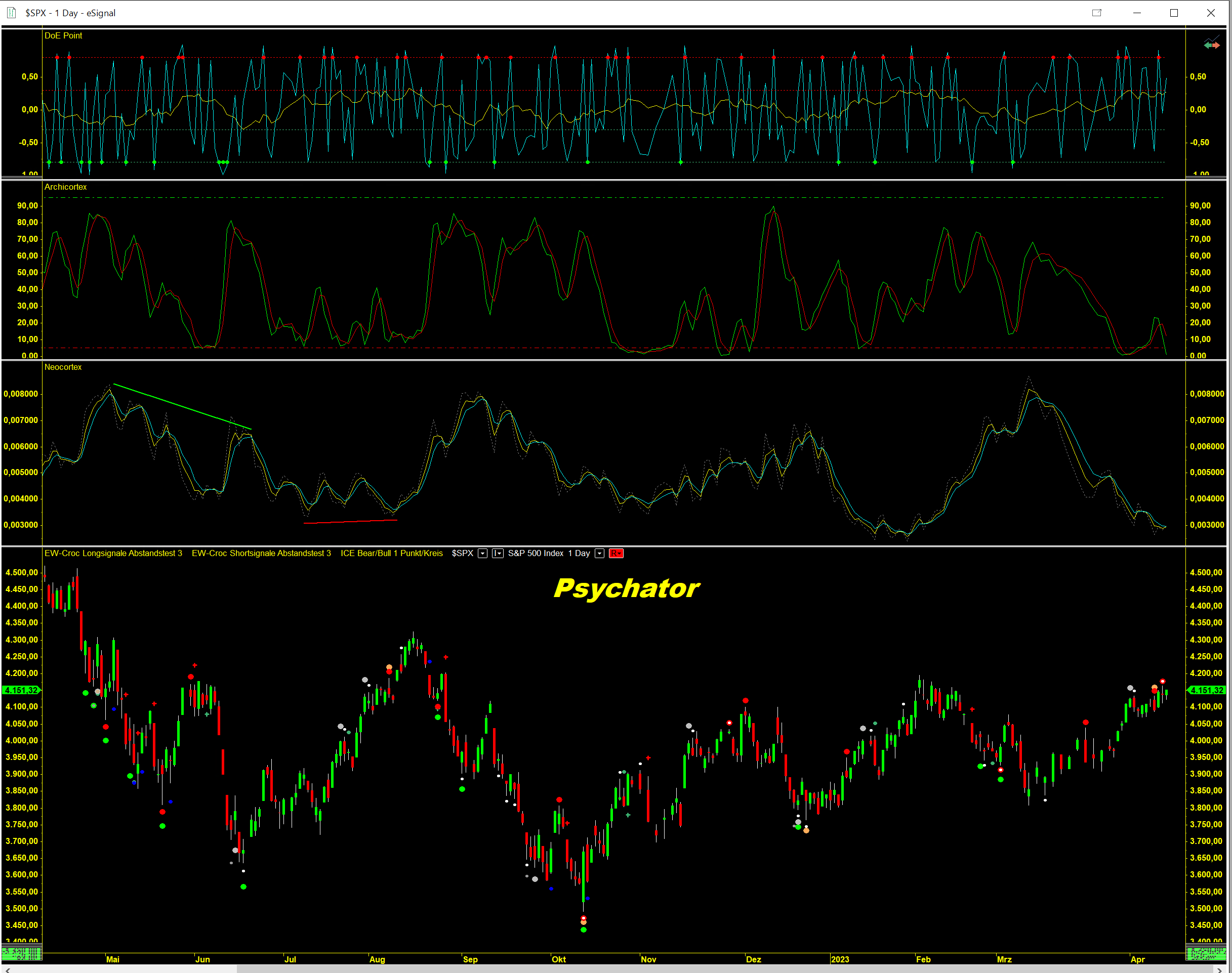Screen dimensions: 1232x973
Task: Click the left scroll arrow at bottom
Action: pyautogui.click(x=8, y=969)
